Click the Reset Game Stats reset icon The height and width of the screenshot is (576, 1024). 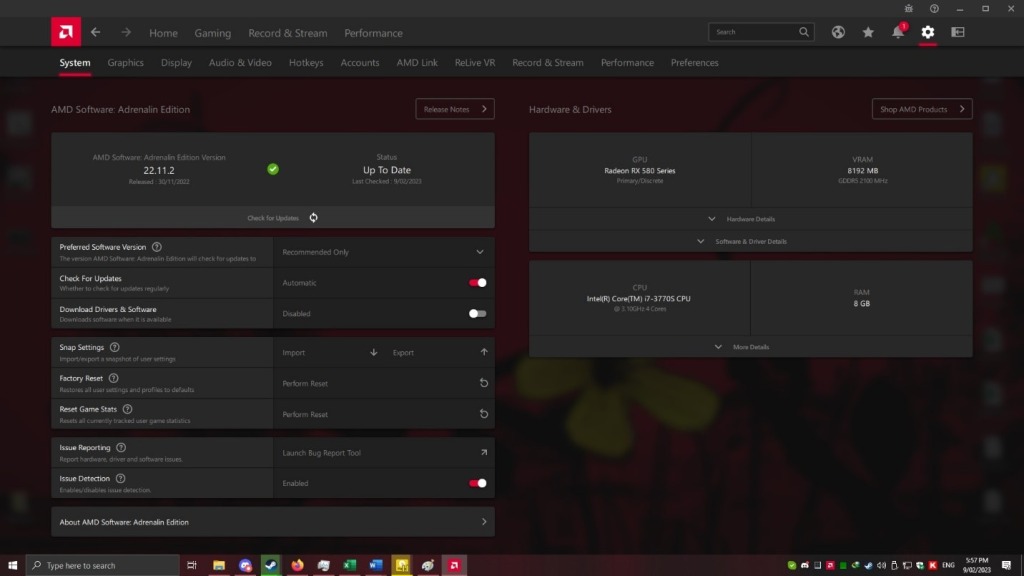pos(484,413)
